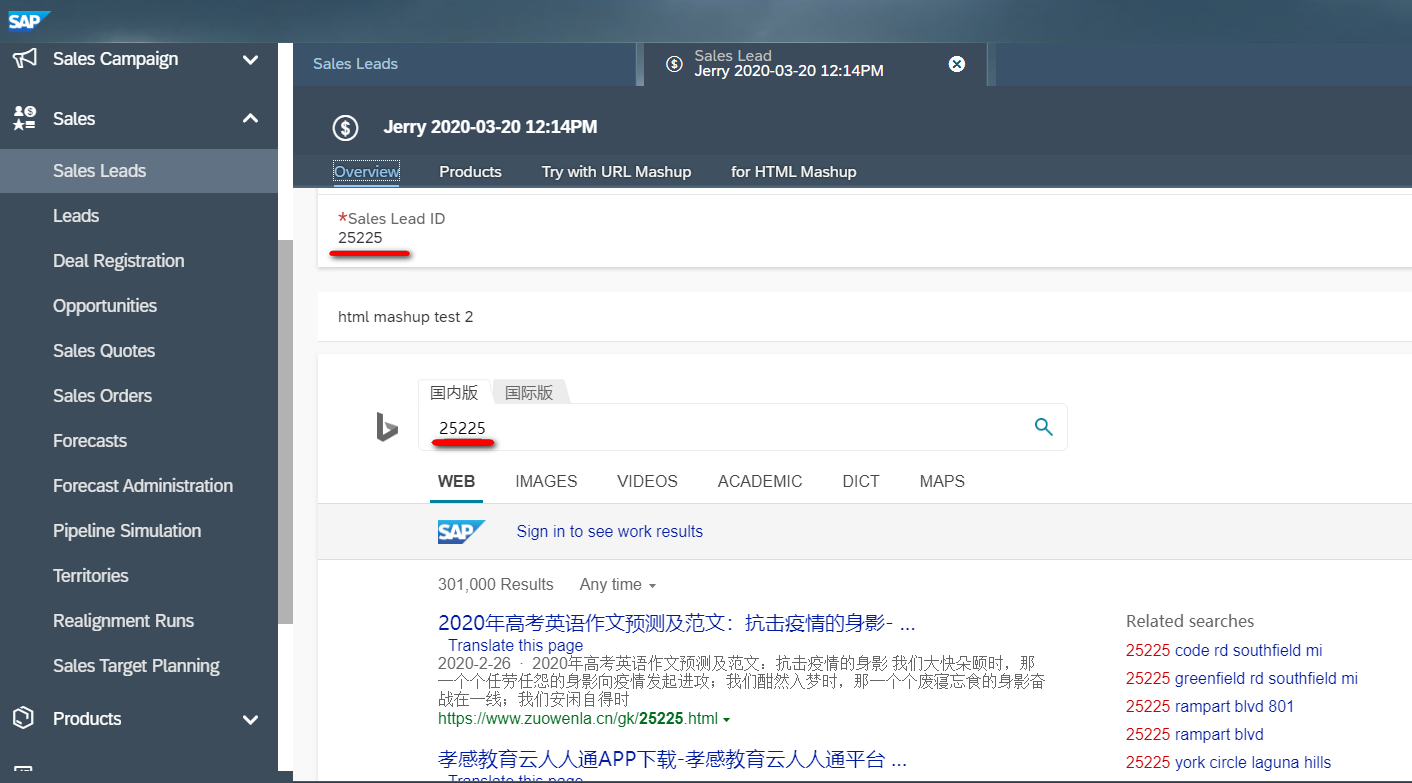Click the Bing logo icon
1412x783 pixels.
pyautogui.click(x=387, y=427)
